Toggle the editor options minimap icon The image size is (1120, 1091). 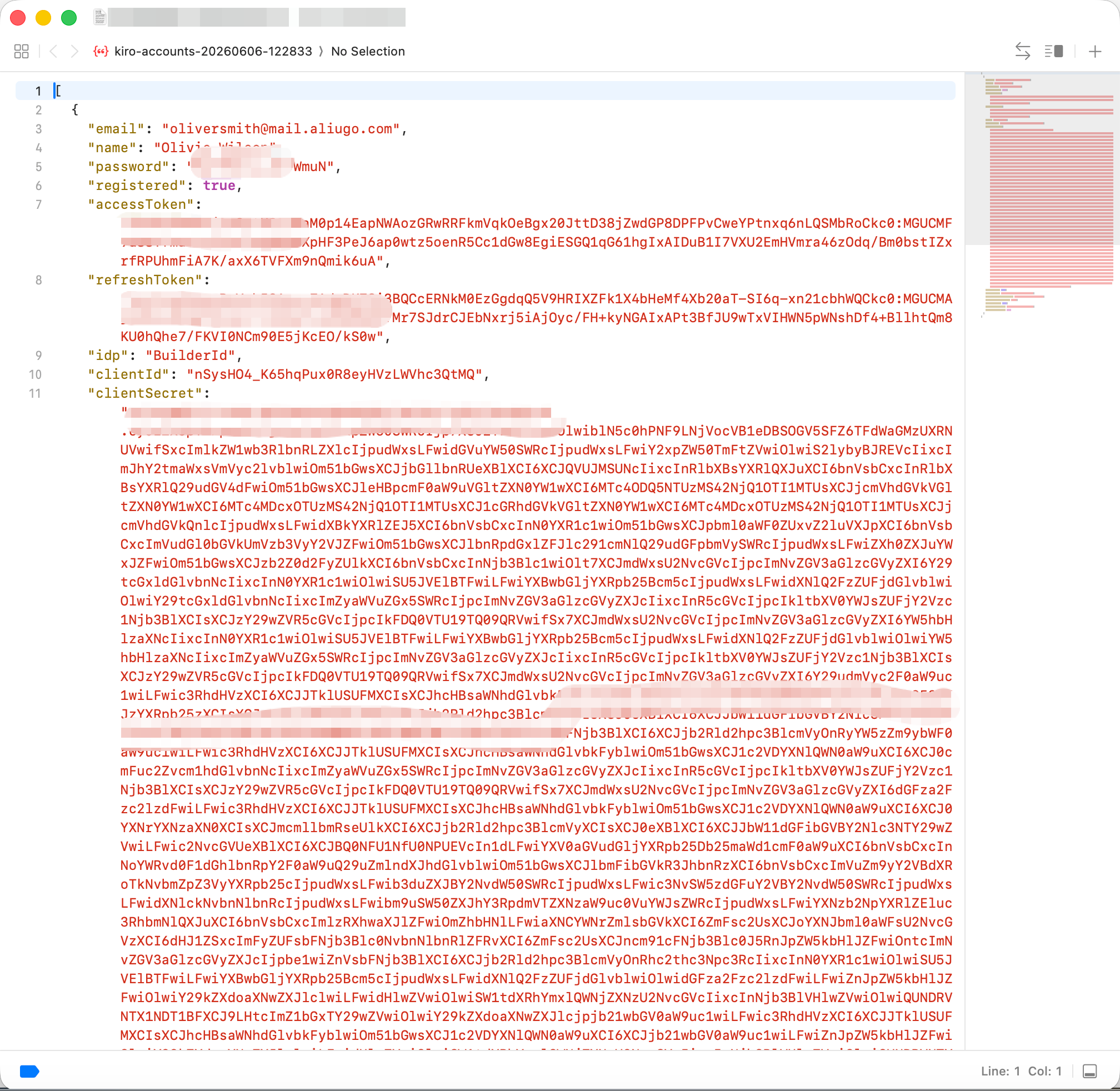(x=1053, y=52)
